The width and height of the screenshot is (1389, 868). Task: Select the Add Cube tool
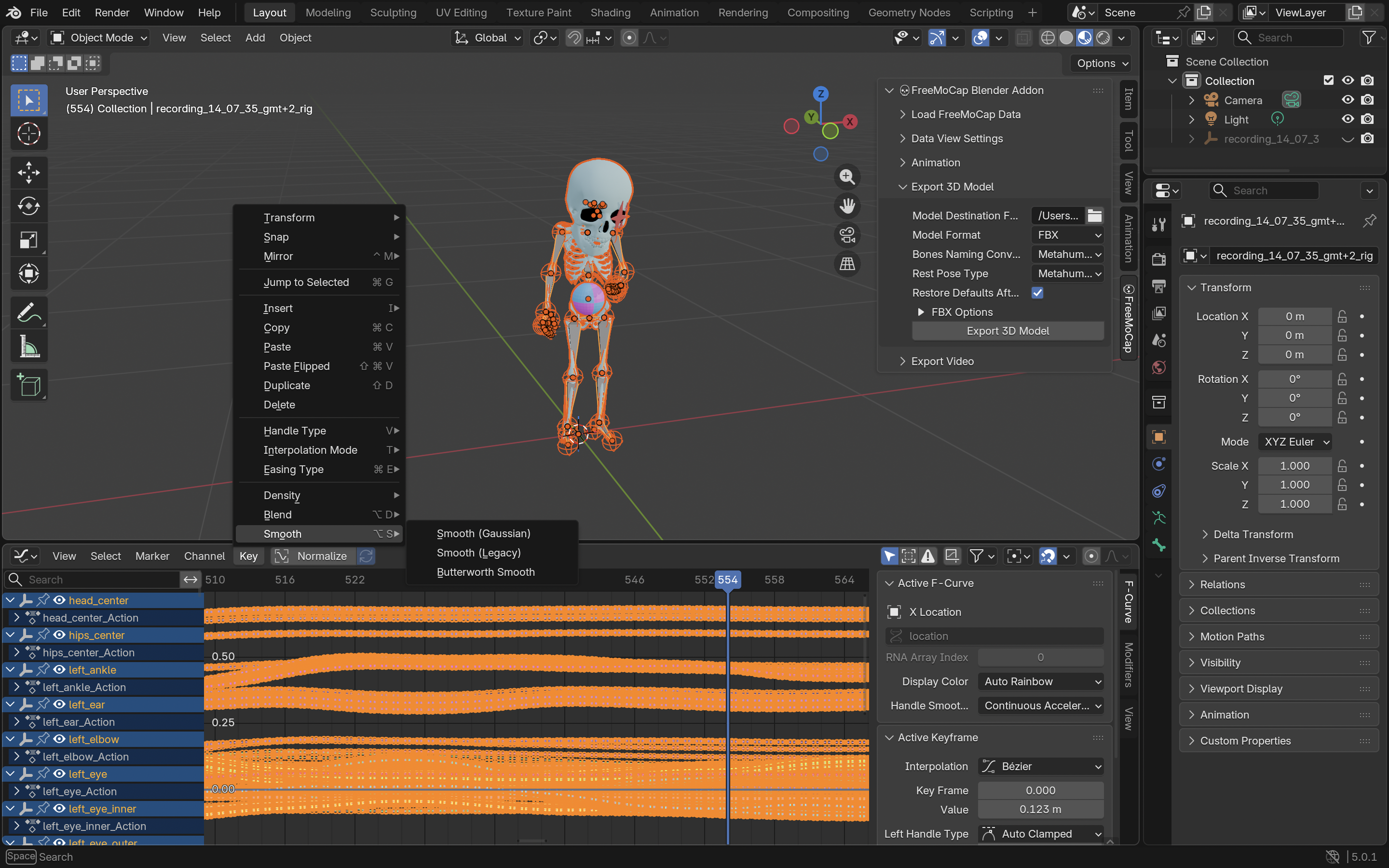tap(29, 385)
